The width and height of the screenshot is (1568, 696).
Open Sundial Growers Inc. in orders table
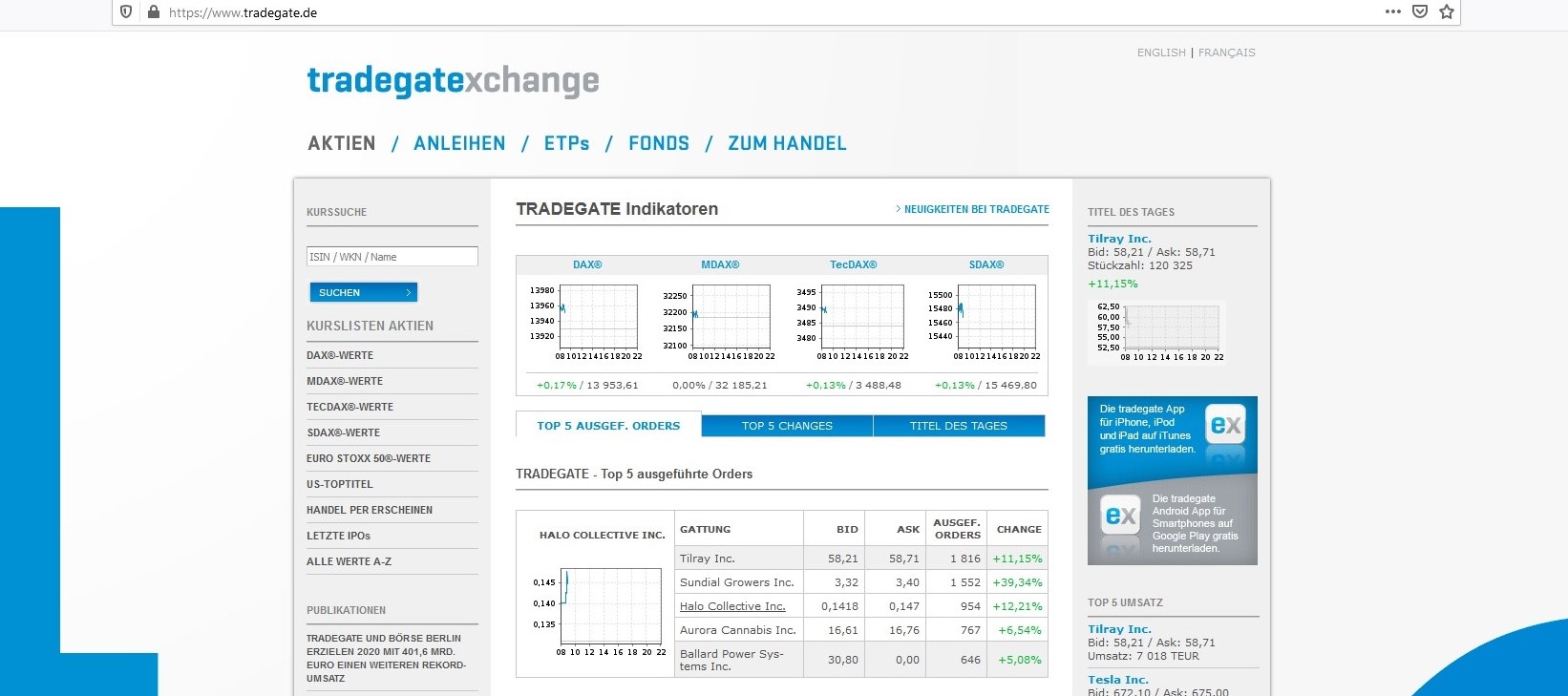click(736, 582)
